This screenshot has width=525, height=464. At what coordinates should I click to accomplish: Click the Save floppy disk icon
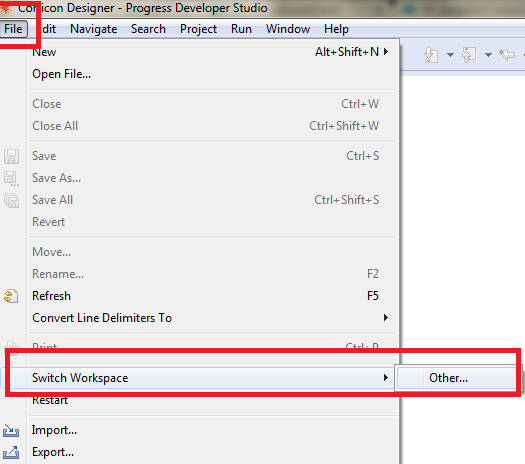[x=11, y=156]
